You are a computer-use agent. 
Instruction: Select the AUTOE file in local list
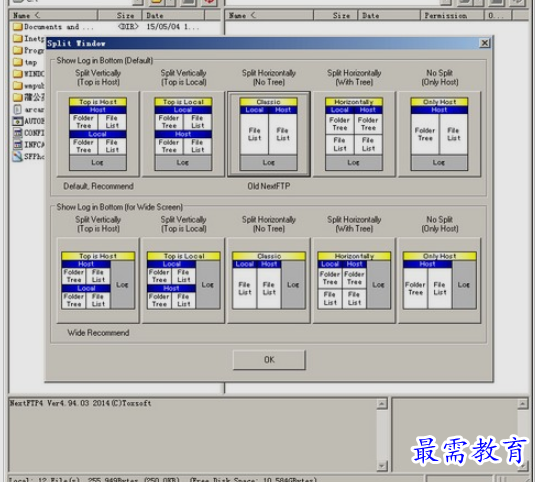(x=29, y=121)
